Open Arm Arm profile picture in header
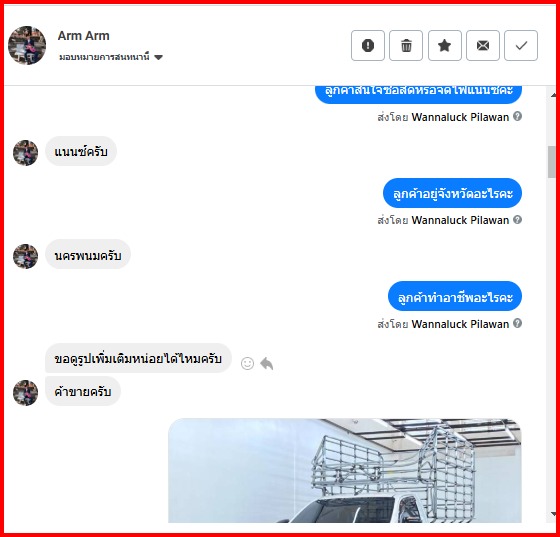This screenshot has height=537, width=560. pyautogui.click(x=27, y=45)
